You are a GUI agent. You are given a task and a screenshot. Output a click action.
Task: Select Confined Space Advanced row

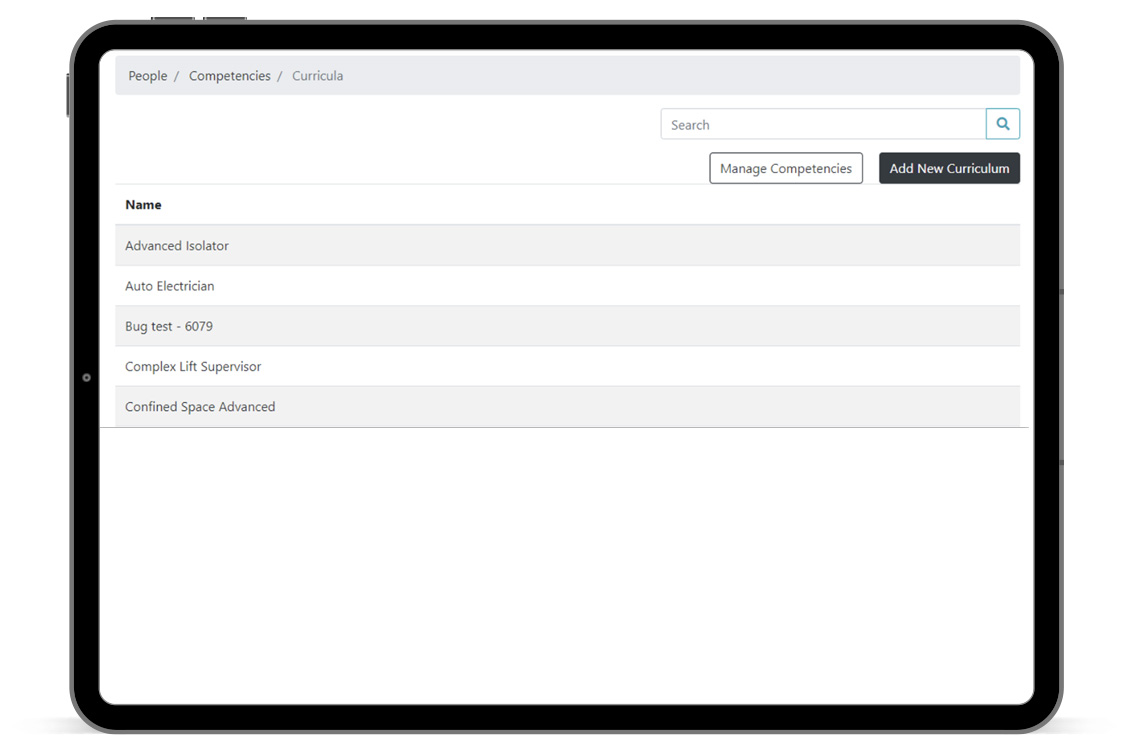point(567,407)
